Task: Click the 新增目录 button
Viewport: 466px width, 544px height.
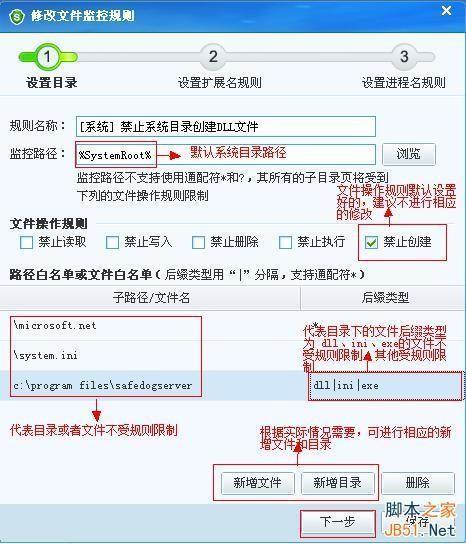Action: 338,483
